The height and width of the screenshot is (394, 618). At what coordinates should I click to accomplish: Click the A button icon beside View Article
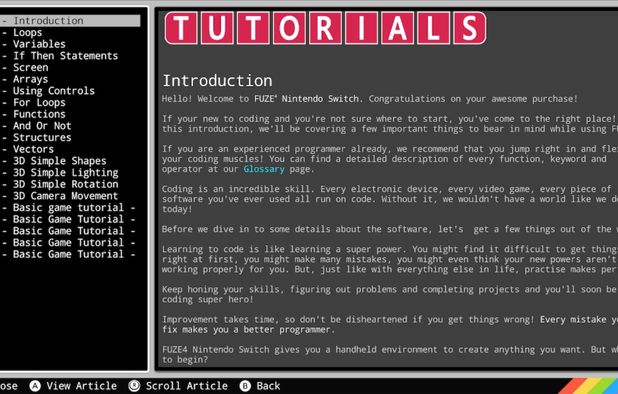(x=35, y=386)
